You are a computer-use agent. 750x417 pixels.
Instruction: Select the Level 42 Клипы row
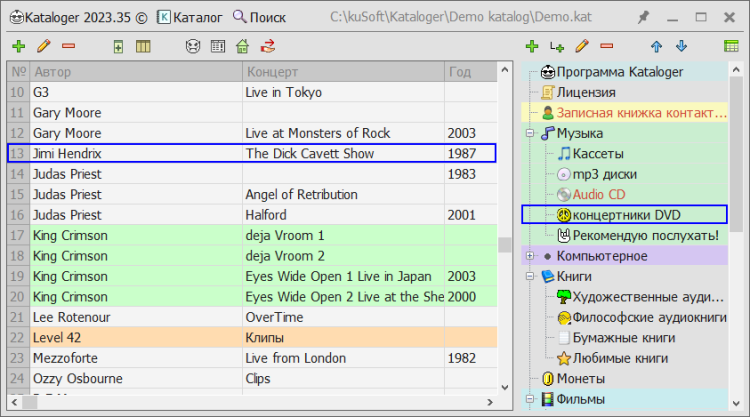252,338
